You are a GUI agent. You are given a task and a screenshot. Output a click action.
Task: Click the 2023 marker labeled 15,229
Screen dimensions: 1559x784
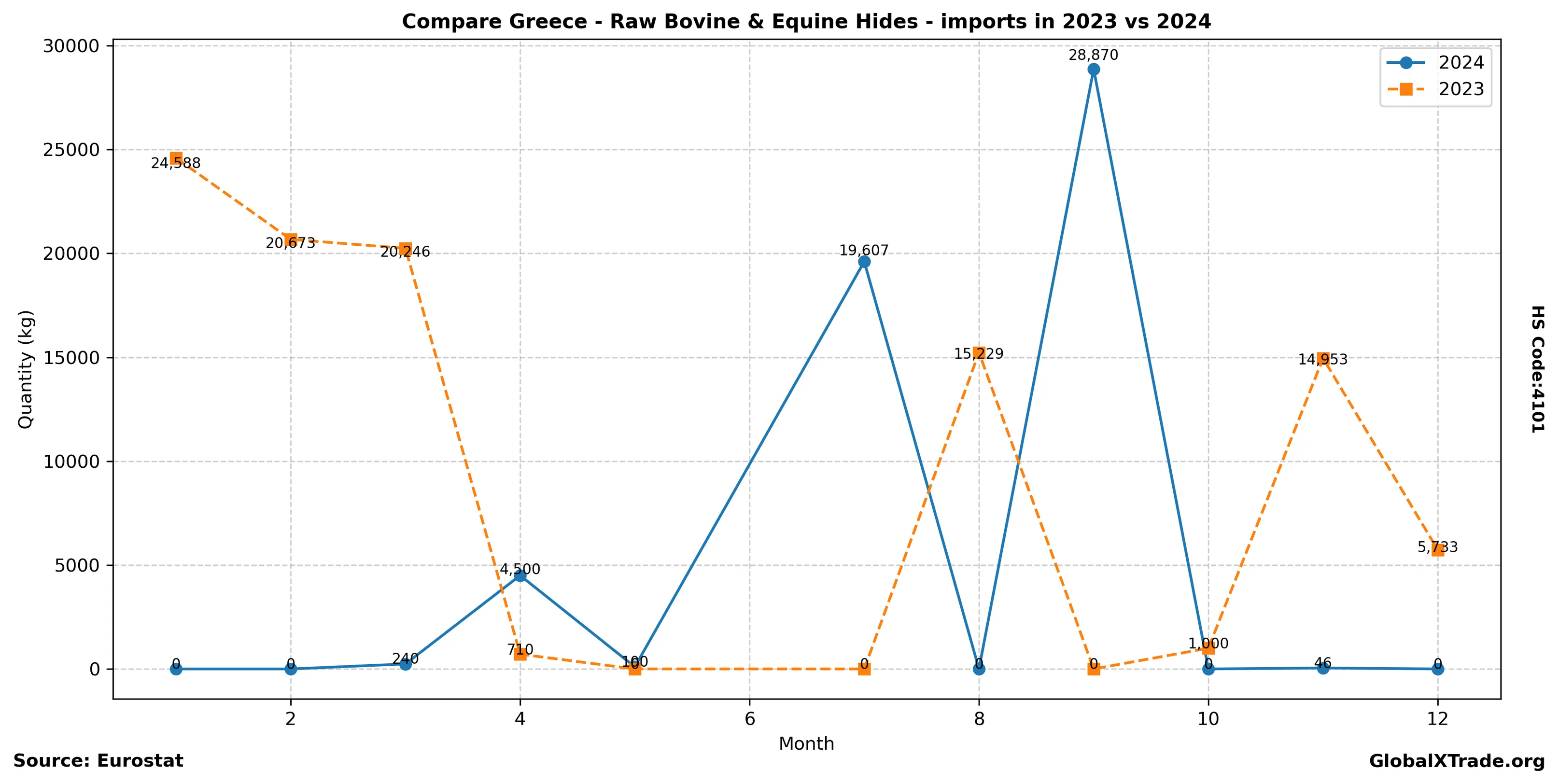(x=979, y=353)
